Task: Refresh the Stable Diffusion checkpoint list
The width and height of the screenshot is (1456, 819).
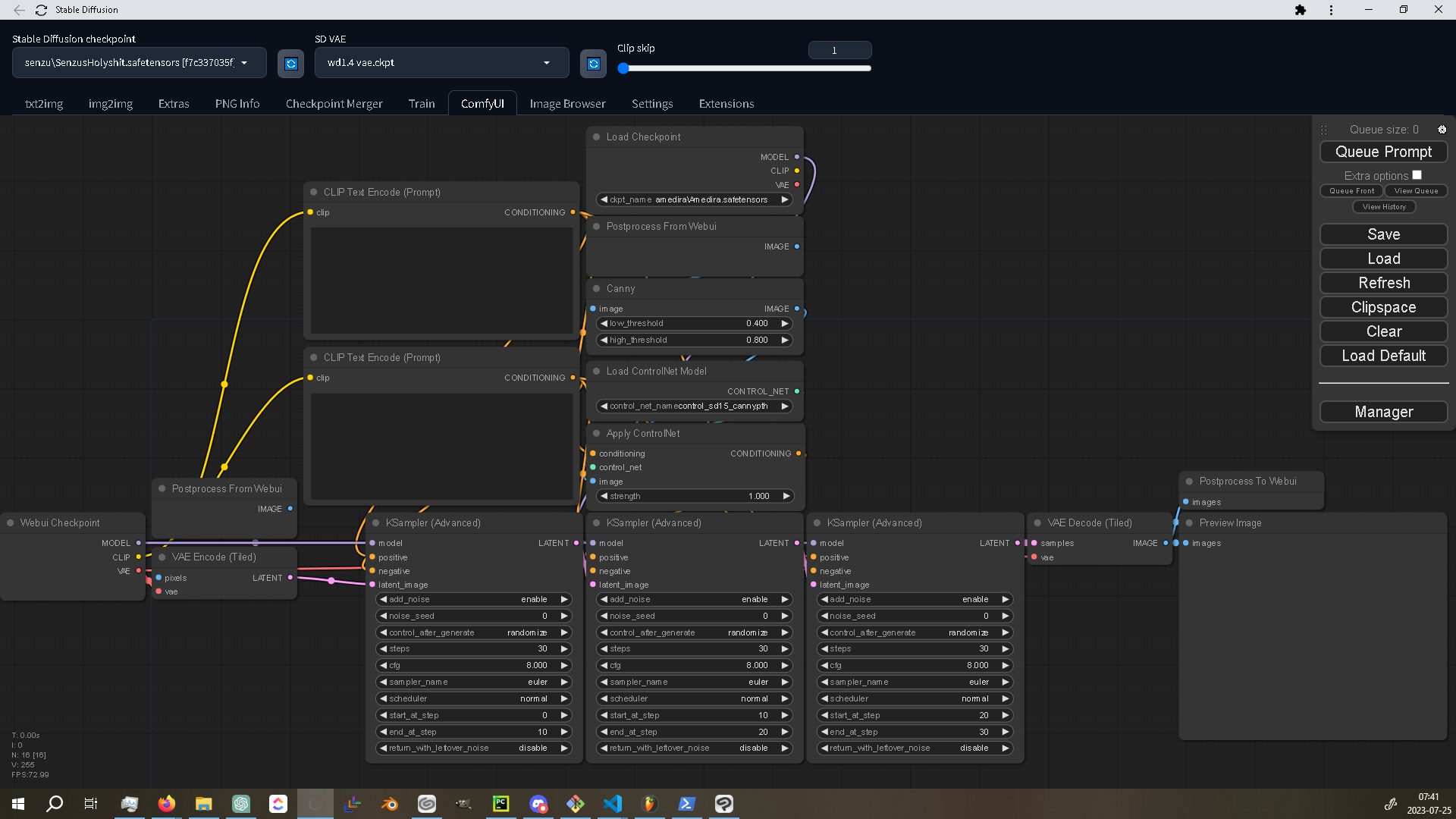Action: 290,64
